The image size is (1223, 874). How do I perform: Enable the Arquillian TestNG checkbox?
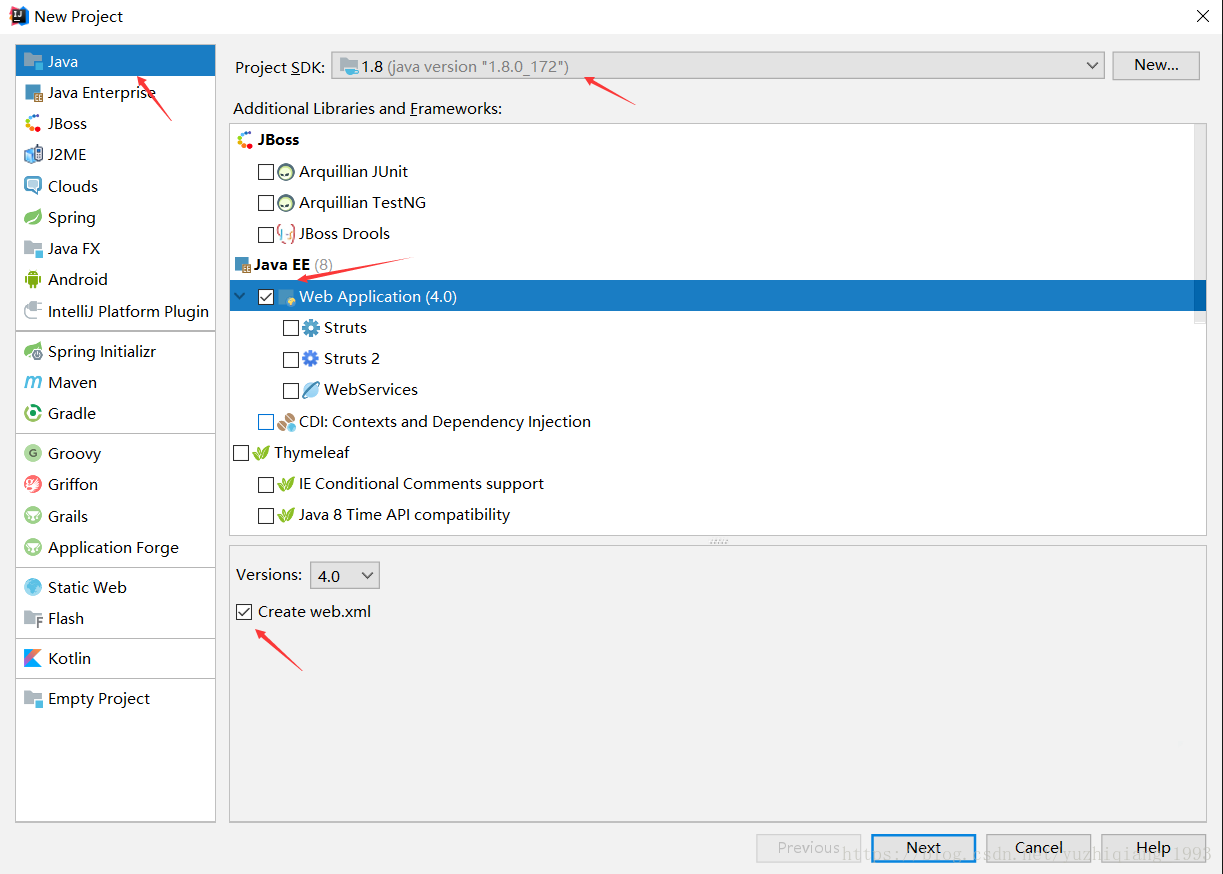pos(266,203)
